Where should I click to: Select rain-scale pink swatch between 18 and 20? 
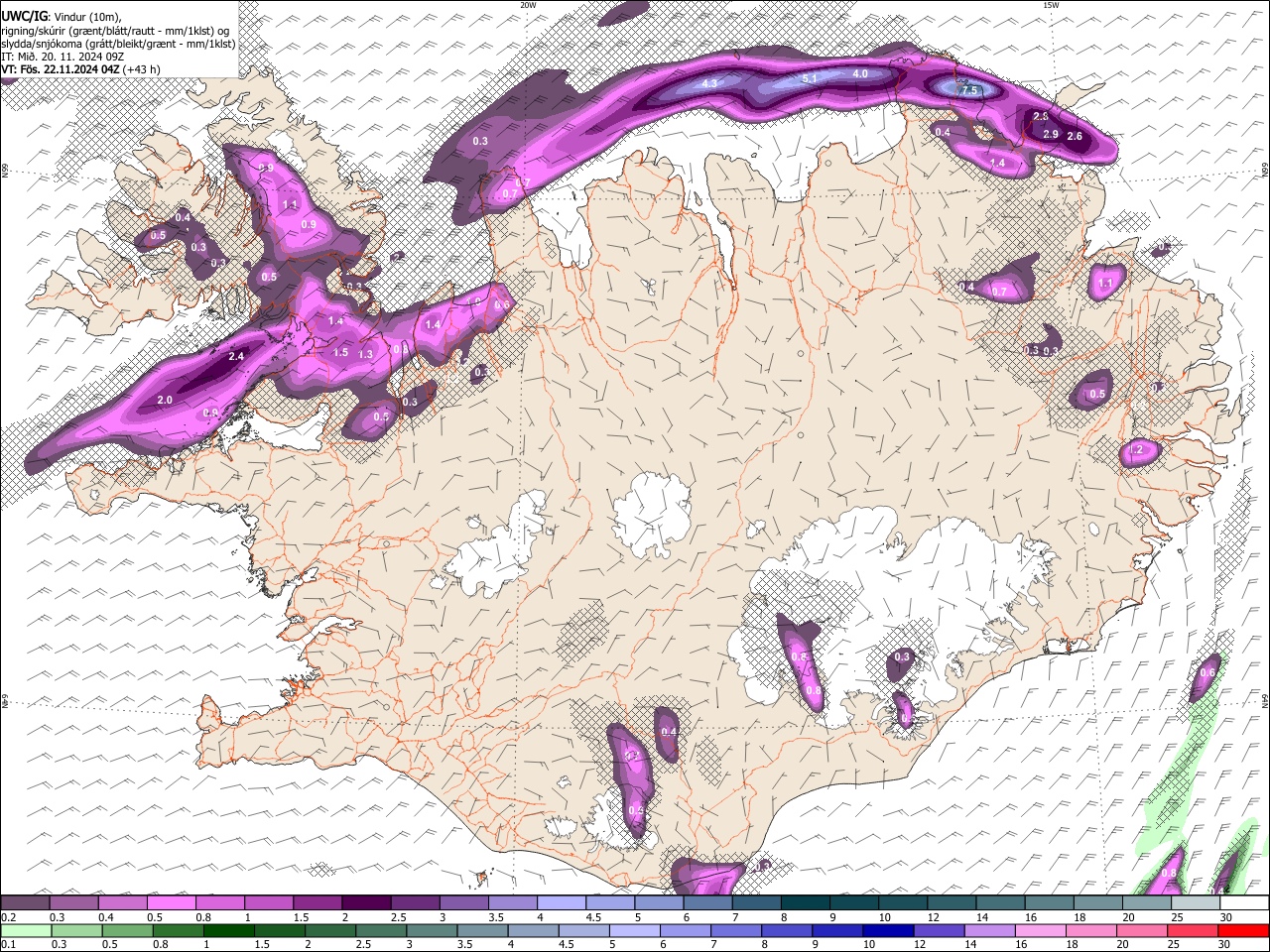pyautogui.click(x=1091, y=930)
